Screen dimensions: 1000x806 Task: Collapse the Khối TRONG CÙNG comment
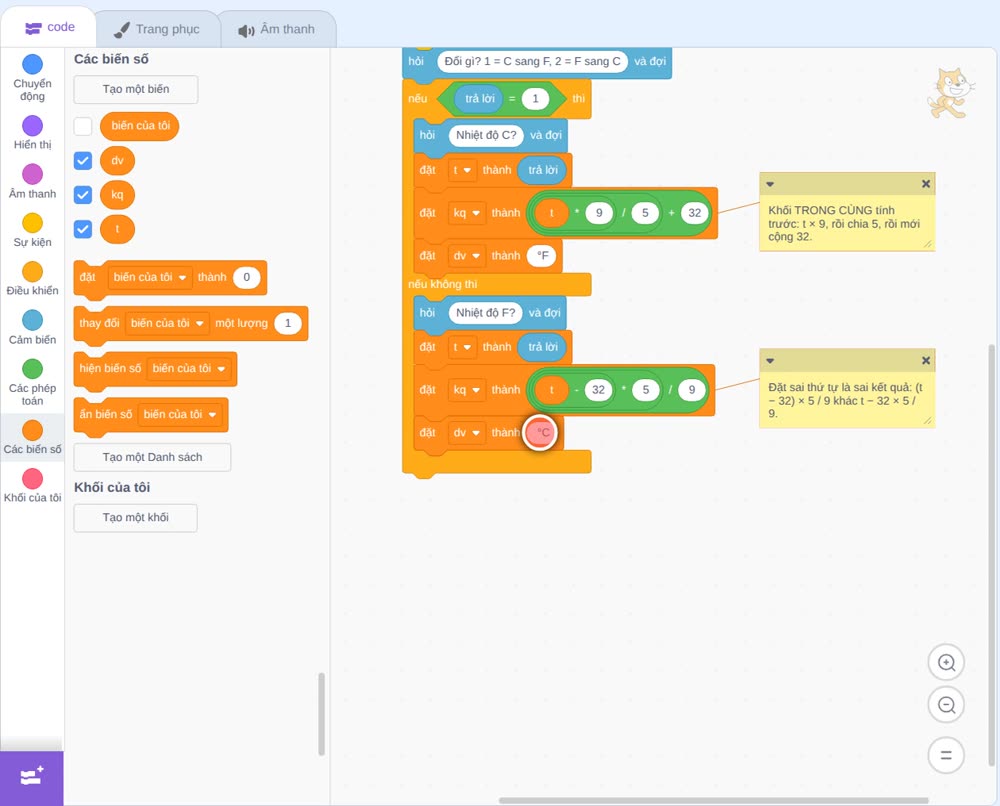coord(770,184)
